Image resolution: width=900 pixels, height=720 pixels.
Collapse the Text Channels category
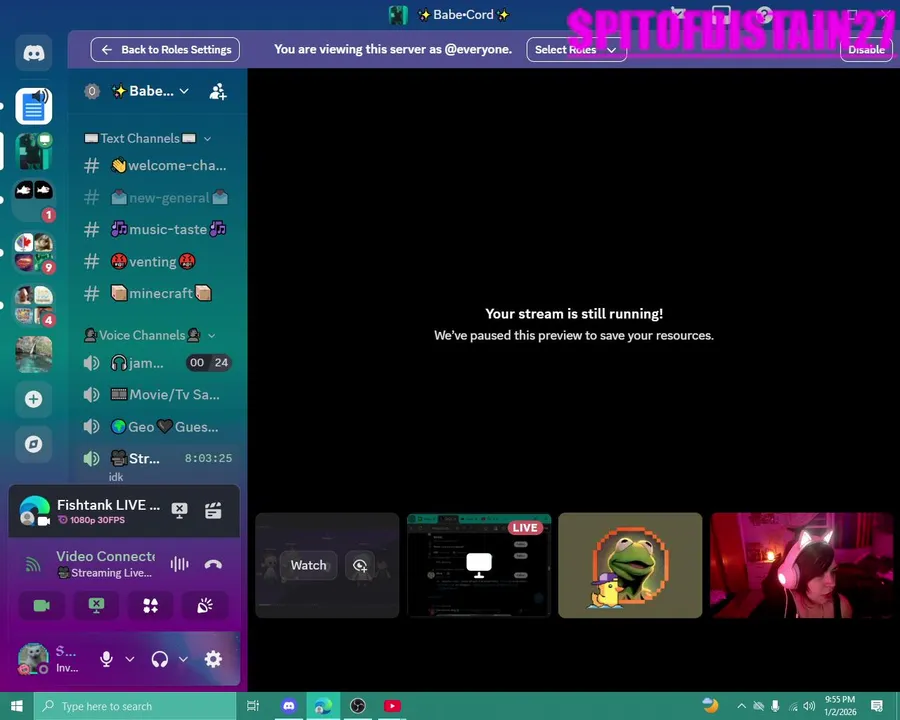pos(148,138)
